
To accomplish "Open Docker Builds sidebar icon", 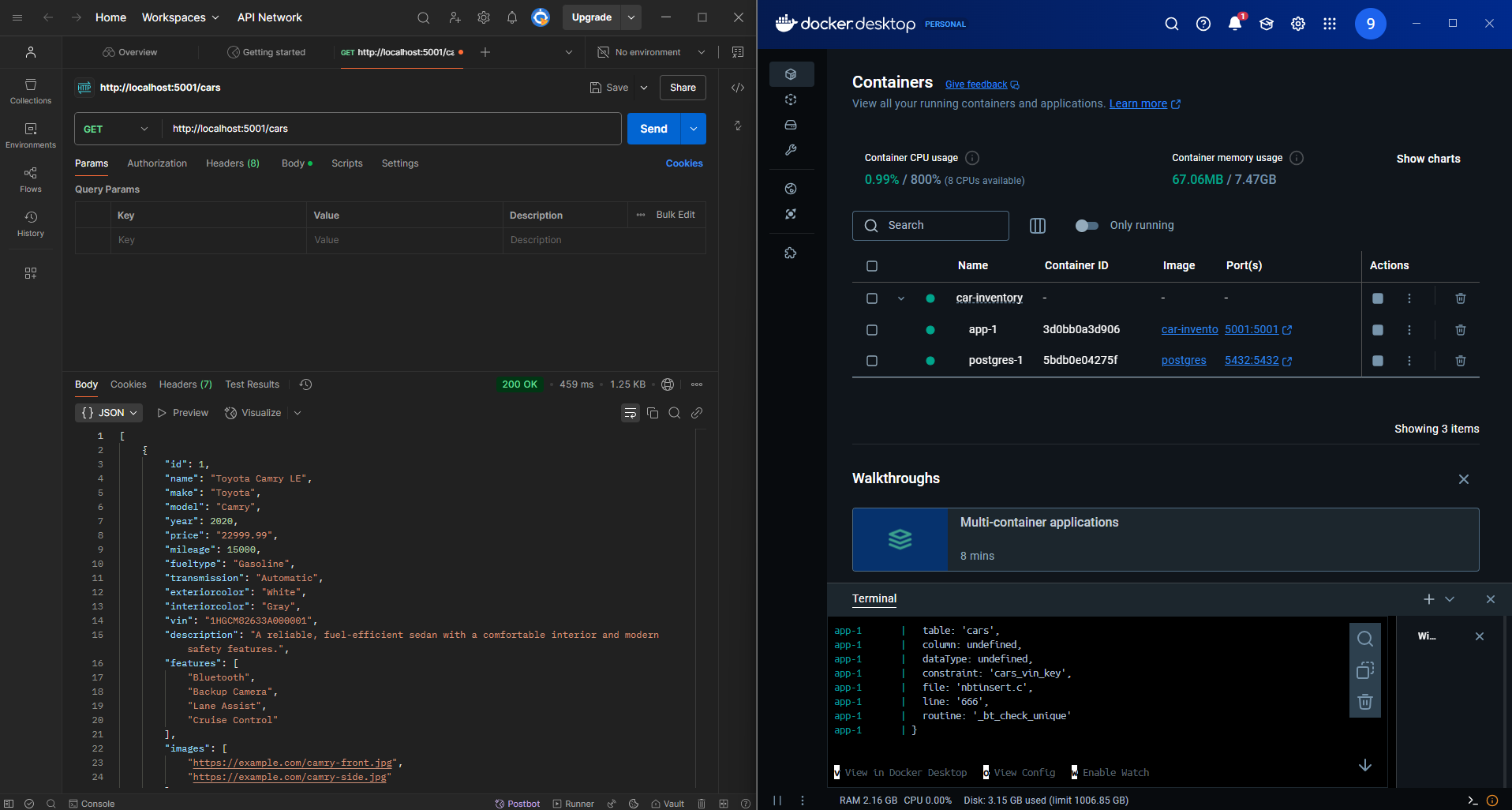I will pyautogui.click(x=791, y=150).
